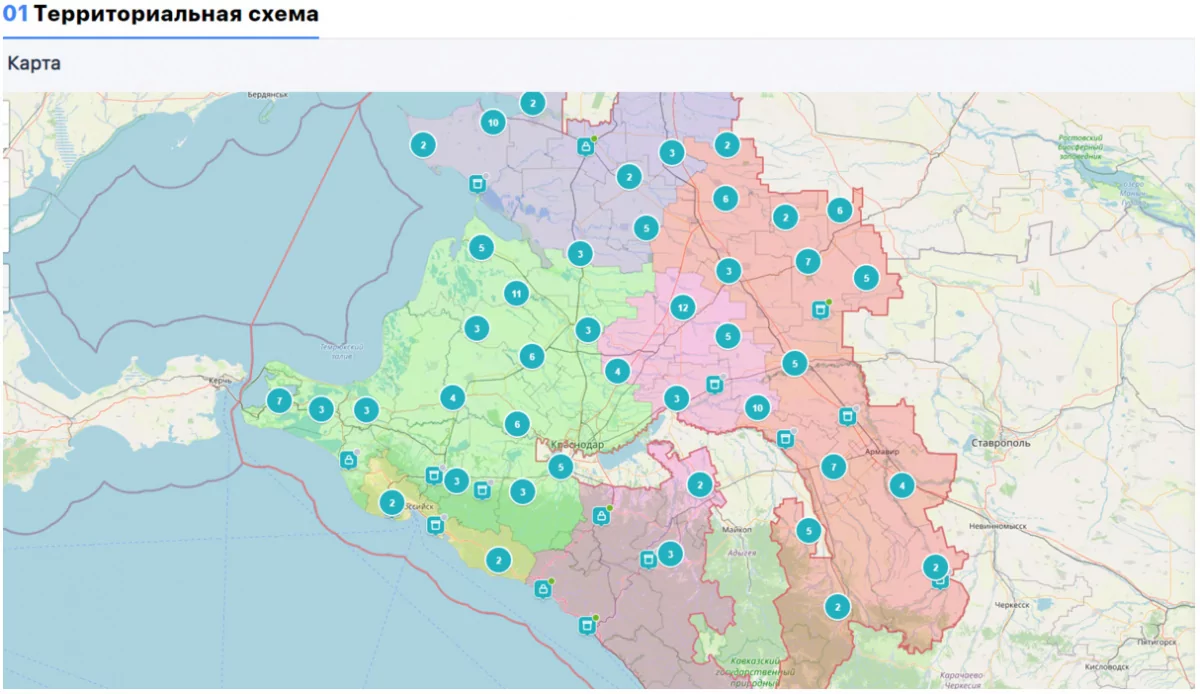Select cluster 7 near Керчь
The image size is (1200, 694).
click(x=279, y=401)
